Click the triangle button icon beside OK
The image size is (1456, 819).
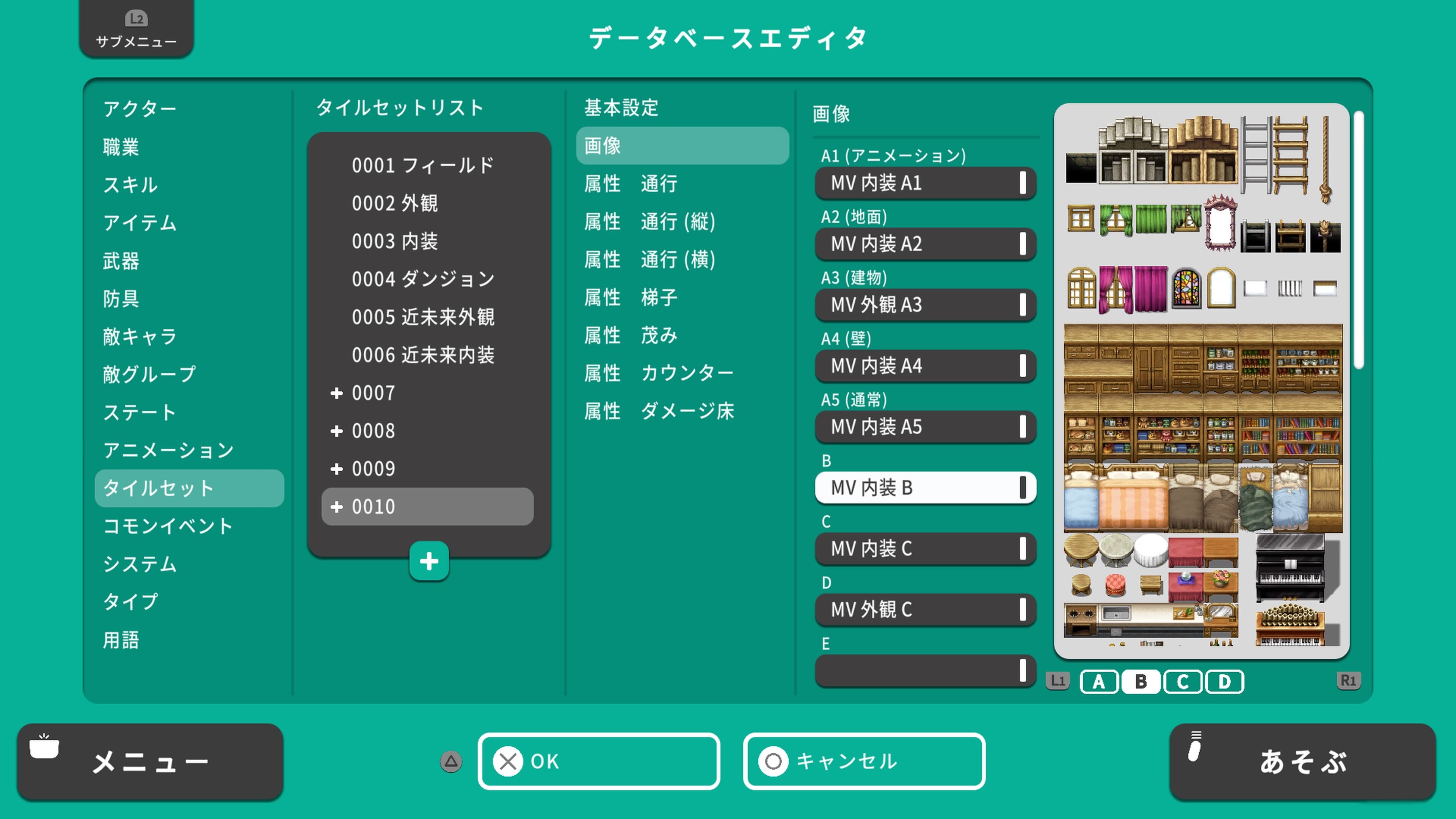click(x=450, y=761)
